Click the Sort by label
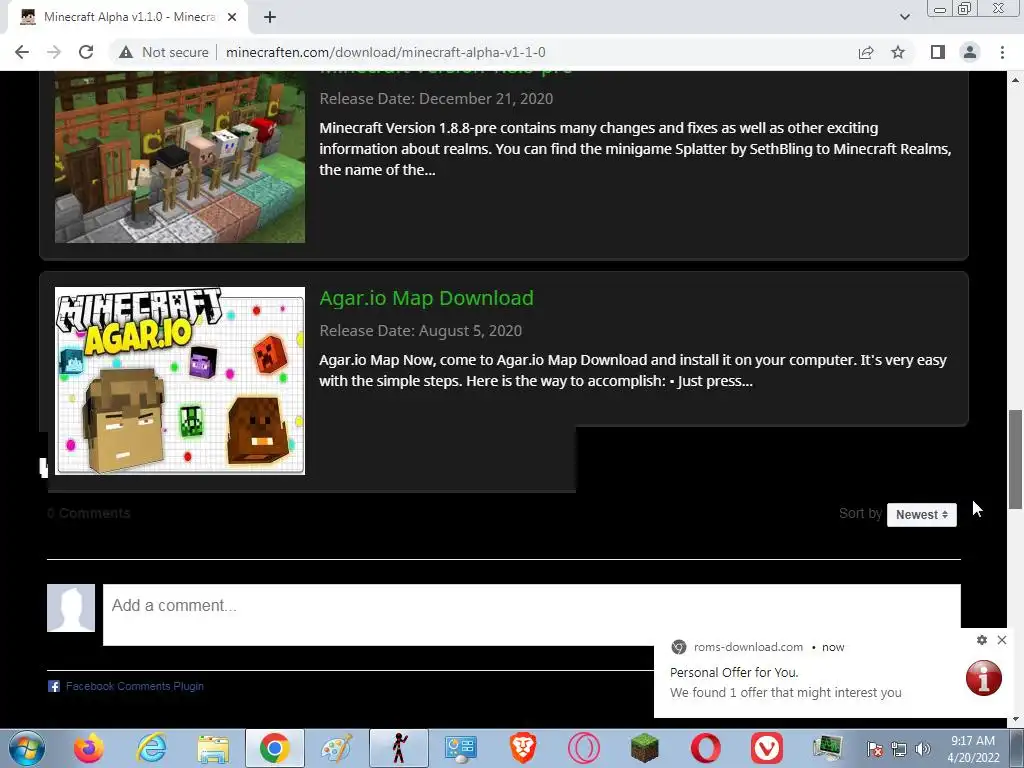This screenshot has height=768, width=1024. [860, 513]
